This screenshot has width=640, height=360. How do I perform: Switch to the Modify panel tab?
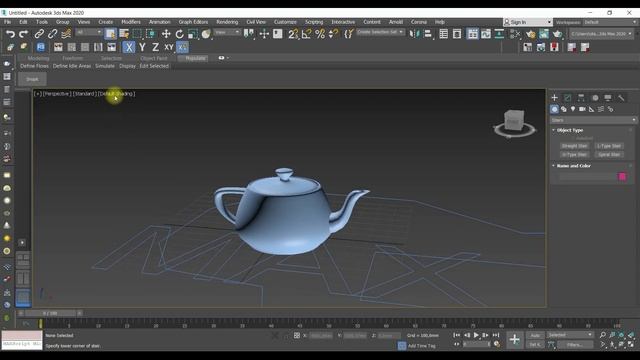(x=568, y=98)
